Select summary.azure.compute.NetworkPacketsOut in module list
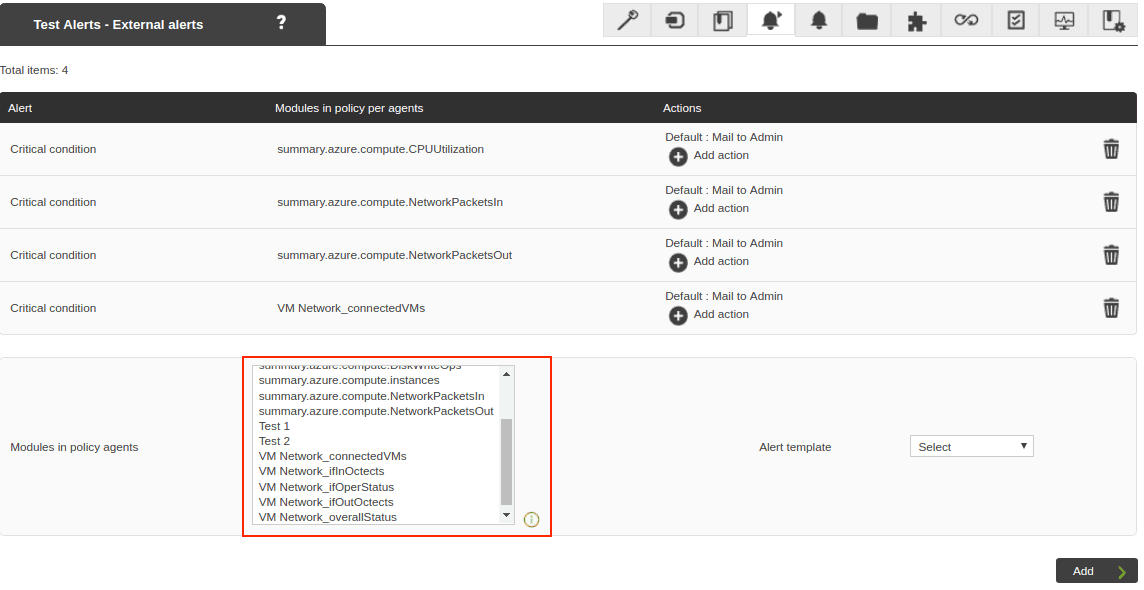This screenshot has width=1144, height=590. [376, 411]
